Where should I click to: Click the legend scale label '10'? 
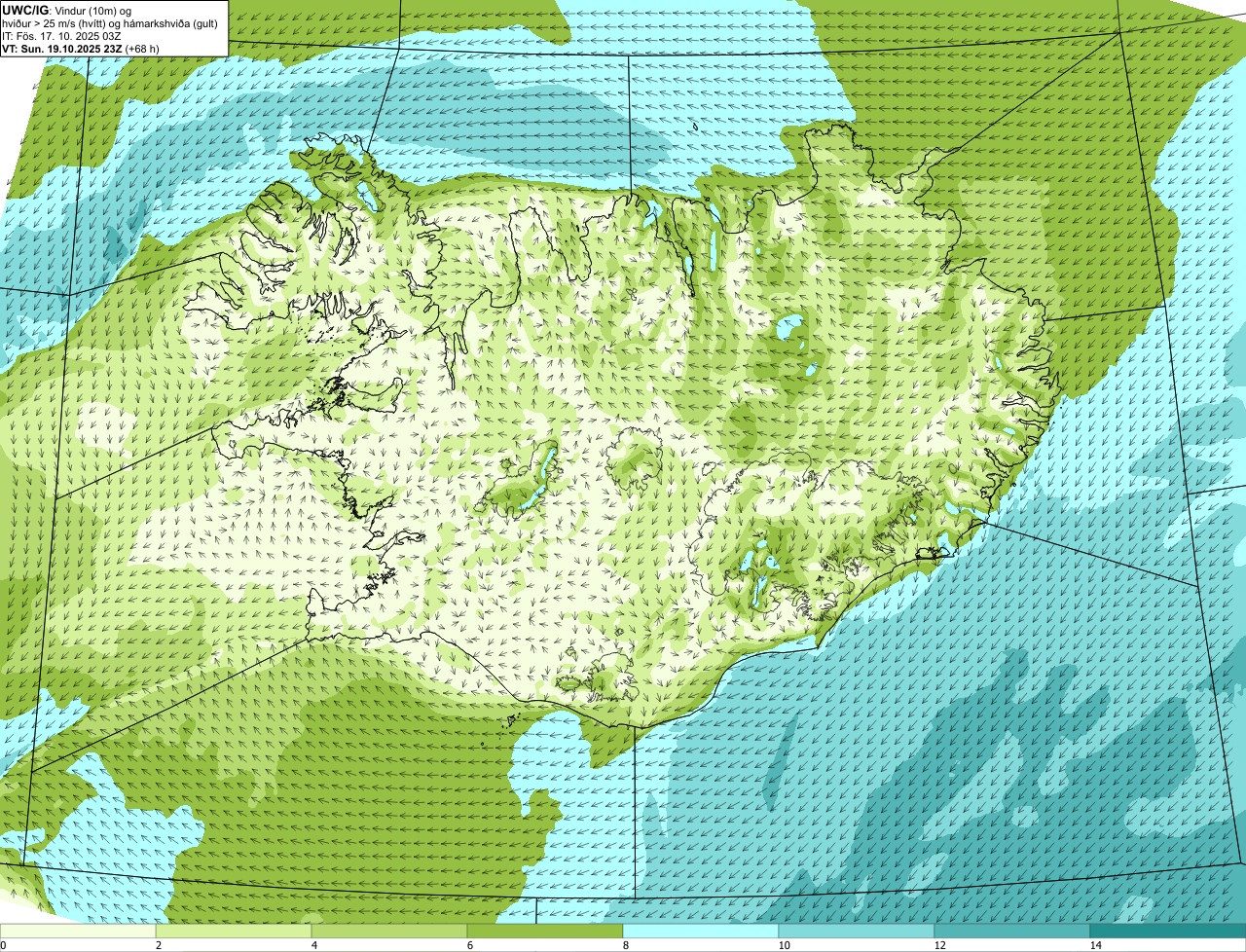784,945
